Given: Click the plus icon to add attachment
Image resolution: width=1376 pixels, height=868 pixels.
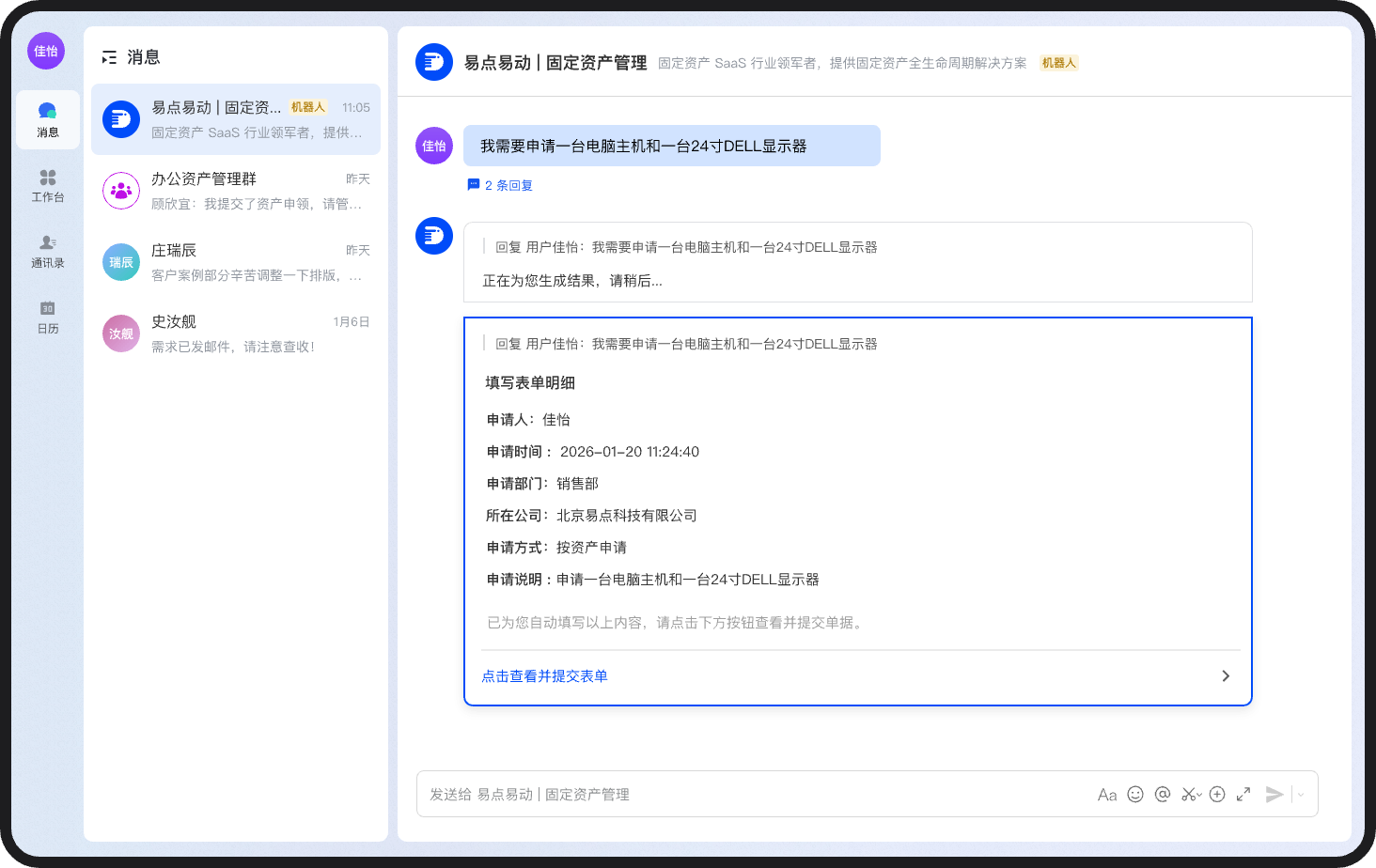Looking at the screenshot, I should point(1217,795).
